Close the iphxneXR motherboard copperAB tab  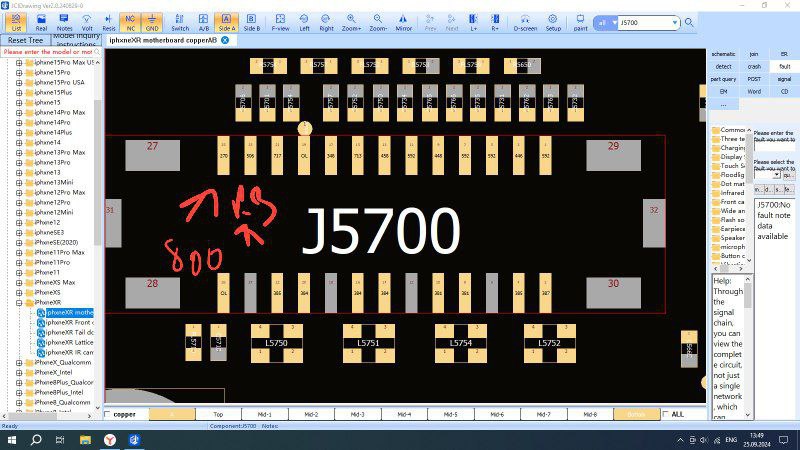point(225,40)
